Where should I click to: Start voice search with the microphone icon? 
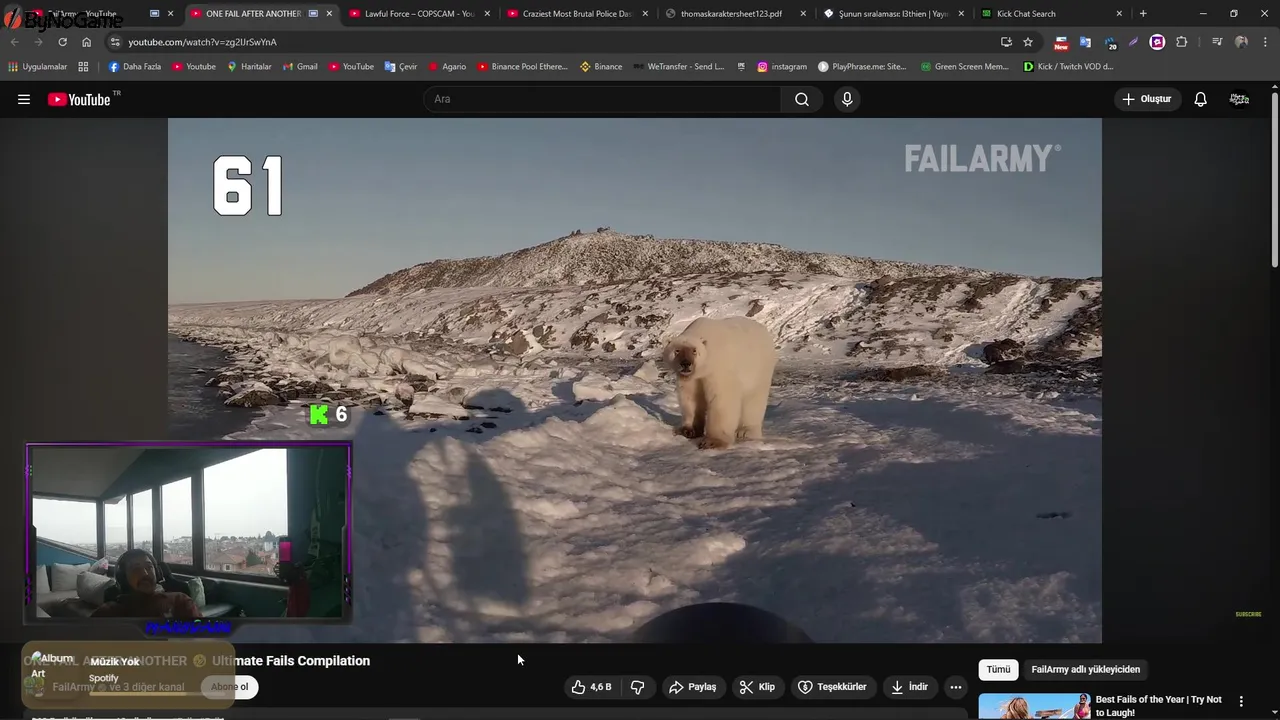click(x=847, y=99)
